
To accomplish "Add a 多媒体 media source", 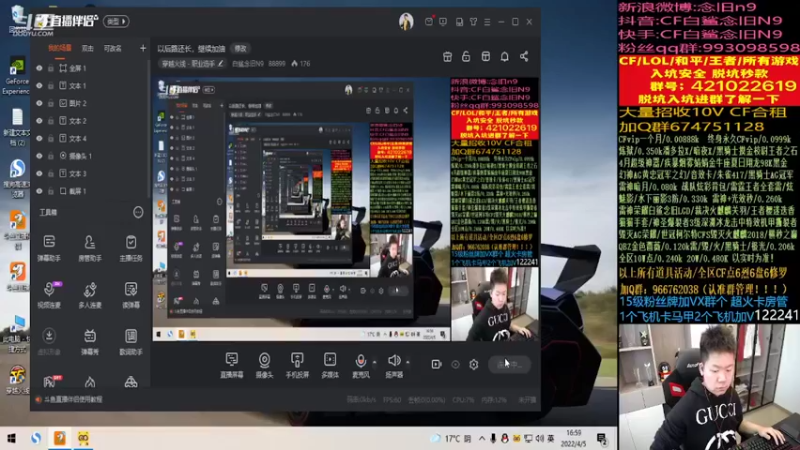I will 330,365.
